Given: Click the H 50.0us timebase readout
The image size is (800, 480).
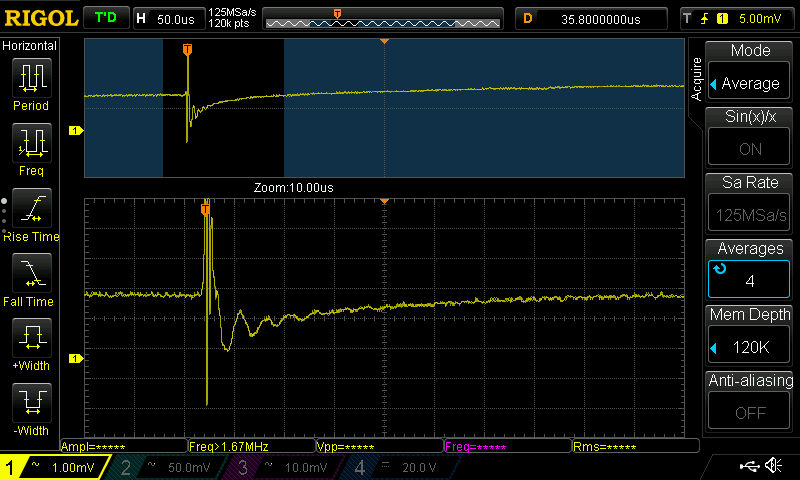Looking at the screenshot, I should point(169,19).
